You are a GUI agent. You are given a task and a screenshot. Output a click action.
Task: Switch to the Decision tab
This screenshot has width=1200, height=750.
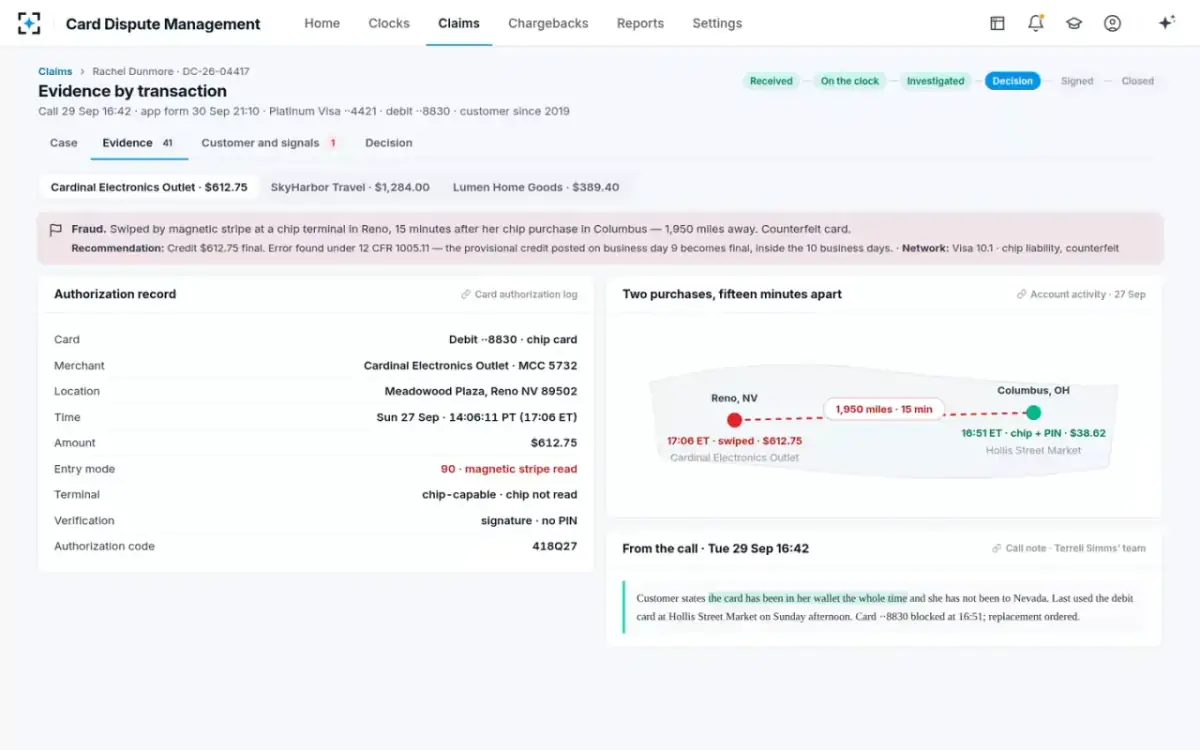(x=389, y=143)
